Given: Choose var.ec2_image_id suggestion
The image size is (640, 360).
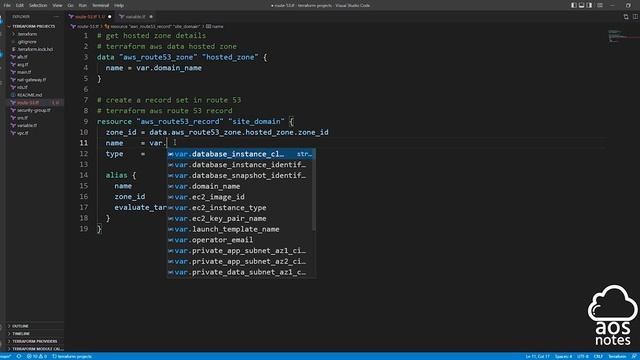Looking at the screenshot, I should click(240, 197).
